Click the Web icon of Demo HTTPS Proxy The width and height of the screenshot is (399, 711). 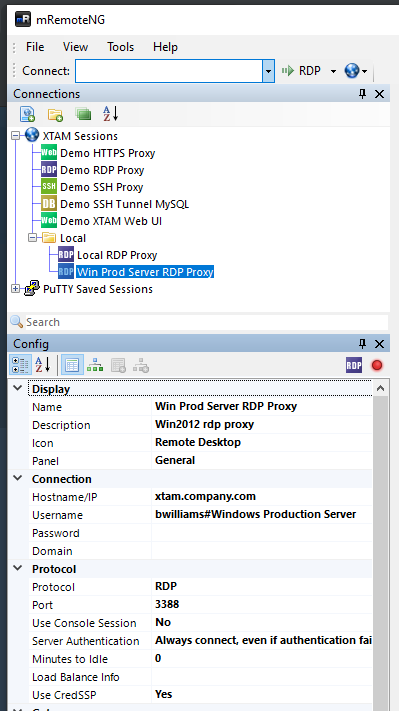point(49,153)
